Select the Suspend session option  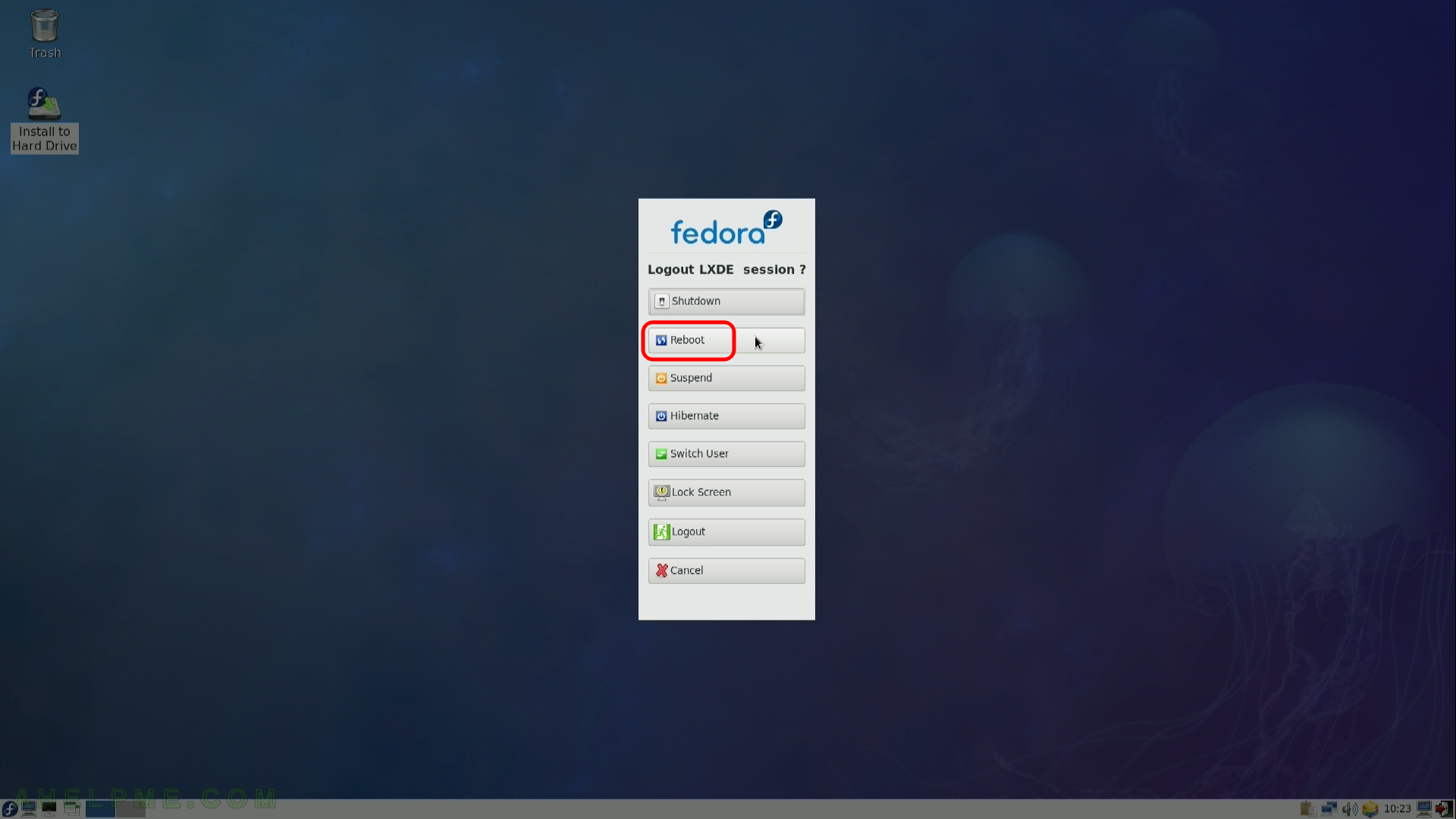pyautogui.click(x=727, y=377)
